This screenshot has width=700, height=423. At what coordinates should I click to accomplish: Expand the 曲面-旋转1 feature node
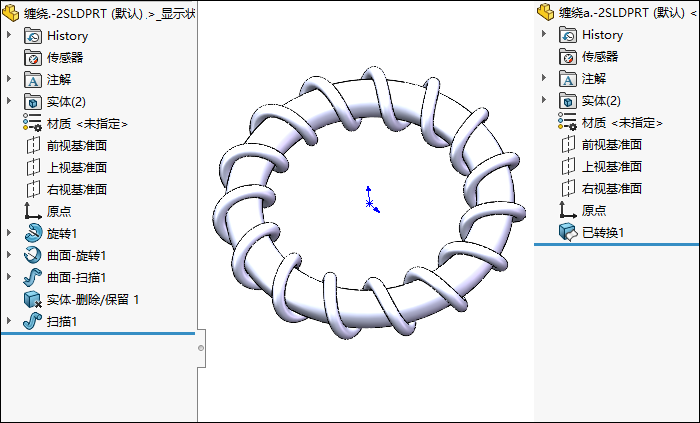tap(8, 254)
